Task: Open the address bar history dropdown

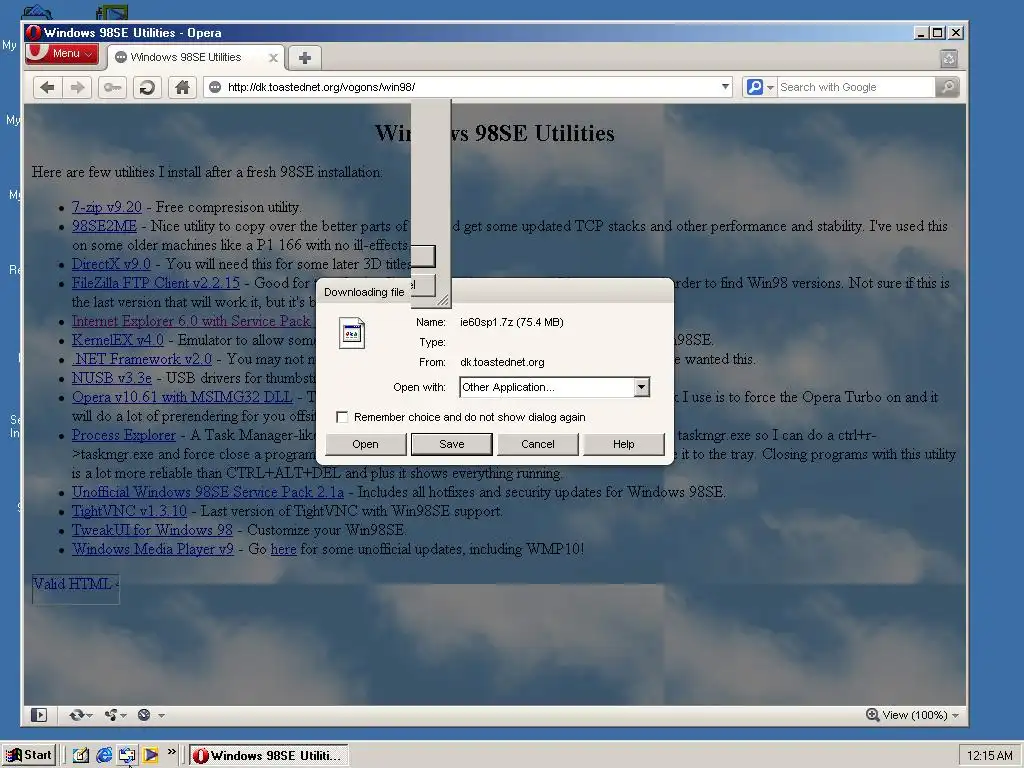Action: (x=725, y=87)
